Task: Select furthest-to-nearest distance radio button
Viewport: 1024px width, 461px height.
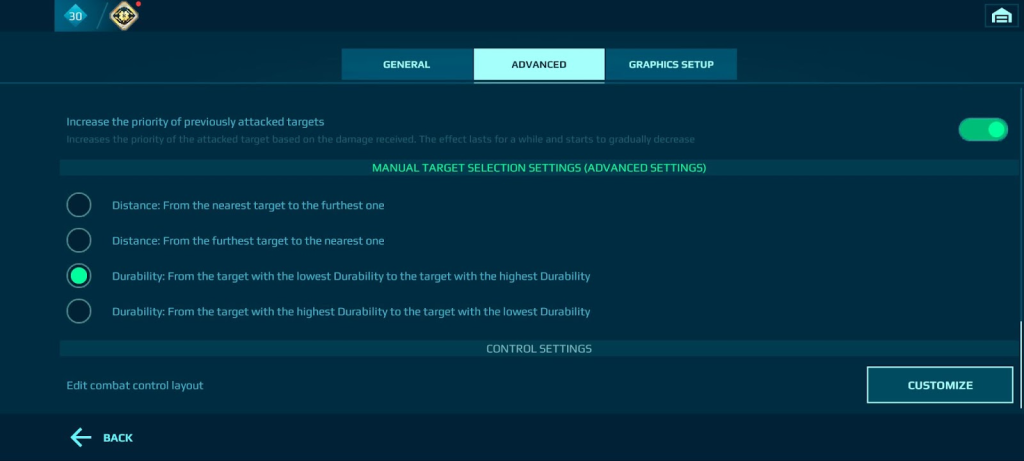Action: (x=79, y=240)
